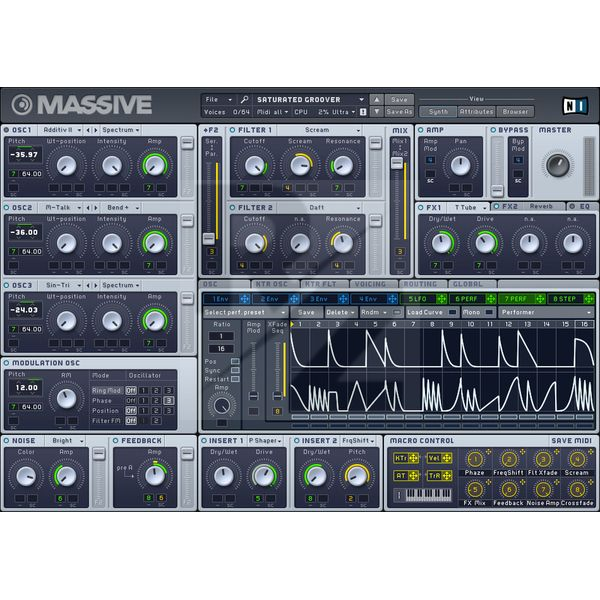Click the Filter 1 Cutoff knob
This screenshot has height=600, width=600.
tap(254, 166)
